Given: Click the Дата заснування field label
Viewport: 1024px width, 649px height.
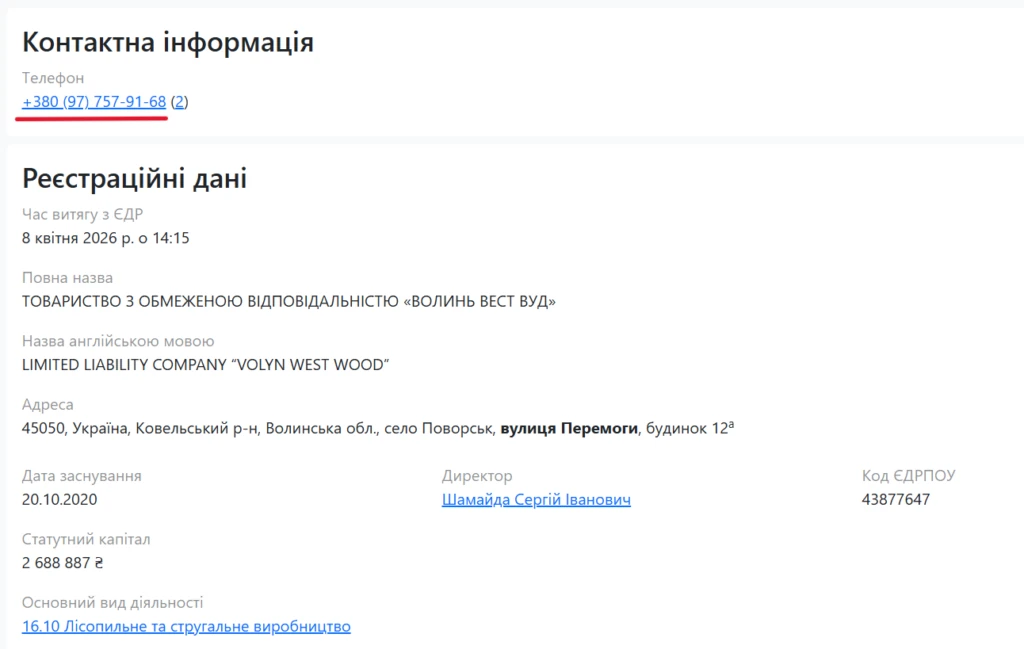Looking at the screenshot, I should coord(81,475).
